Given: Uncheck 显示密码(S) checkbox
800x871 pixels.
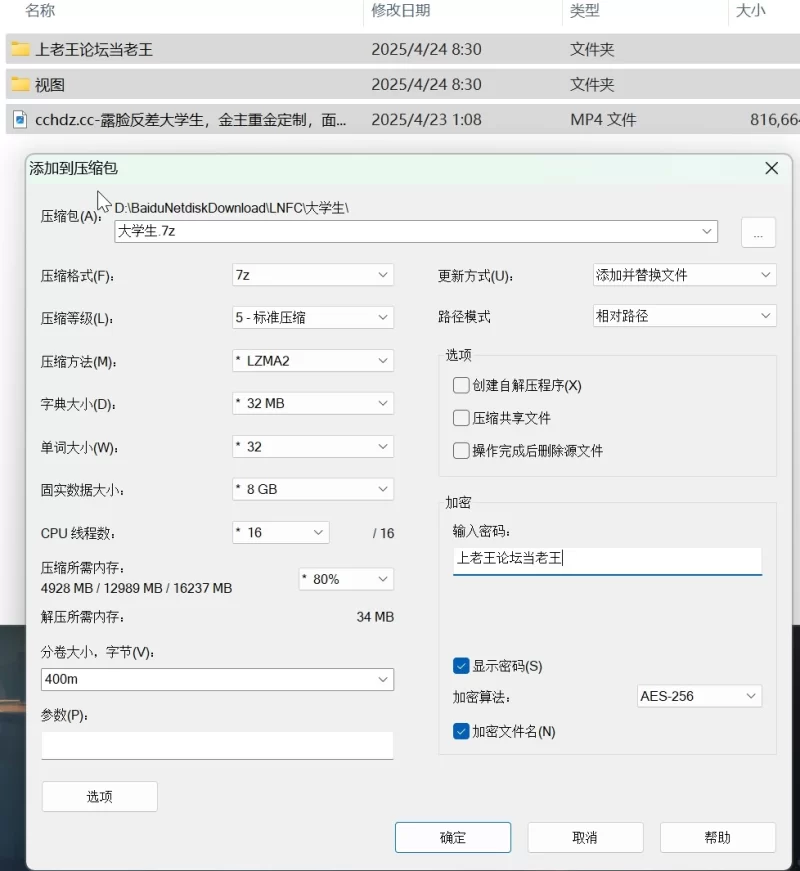Looking at the screenshot, I should click(461, 665).
